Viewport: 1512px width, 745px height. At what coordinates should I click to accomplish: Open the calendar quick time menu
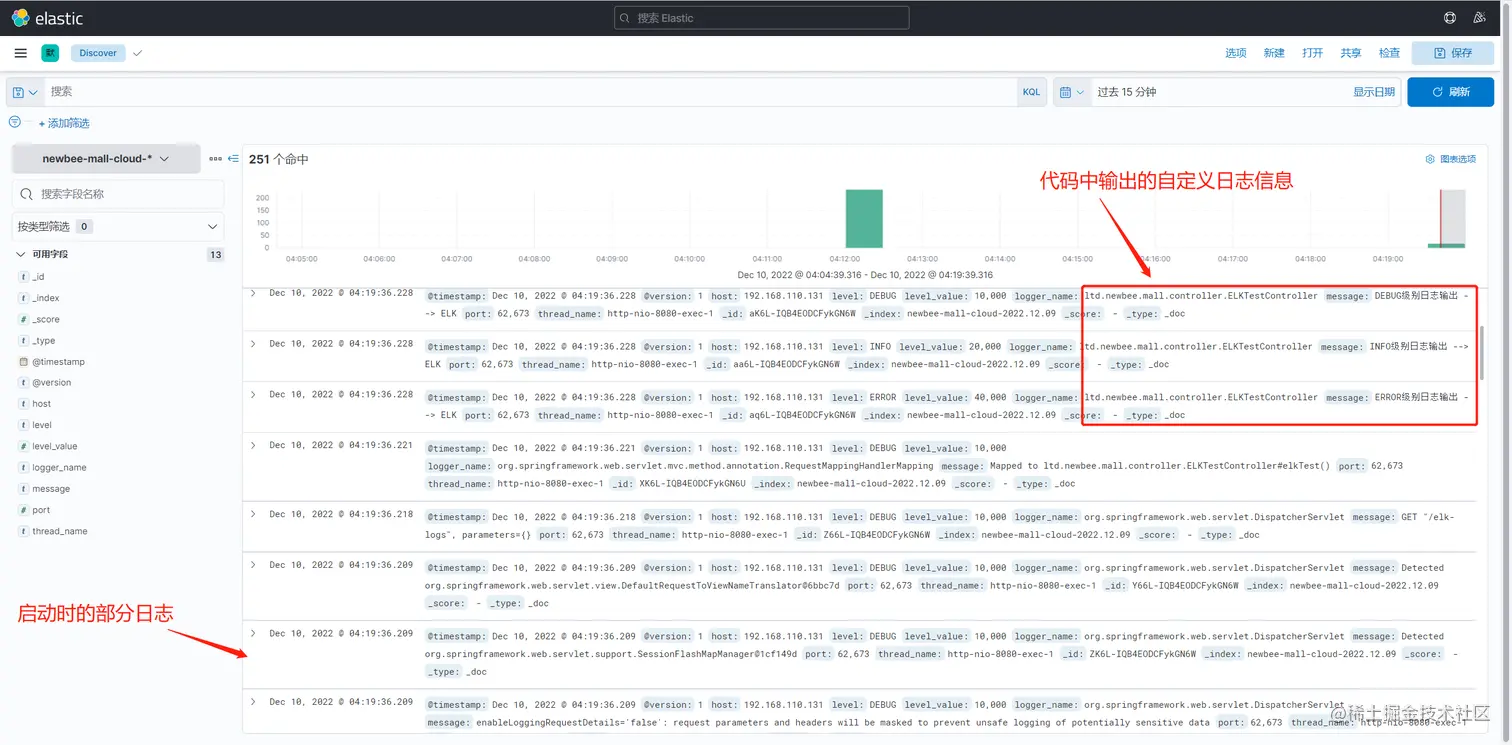[x=1071, y=92]
